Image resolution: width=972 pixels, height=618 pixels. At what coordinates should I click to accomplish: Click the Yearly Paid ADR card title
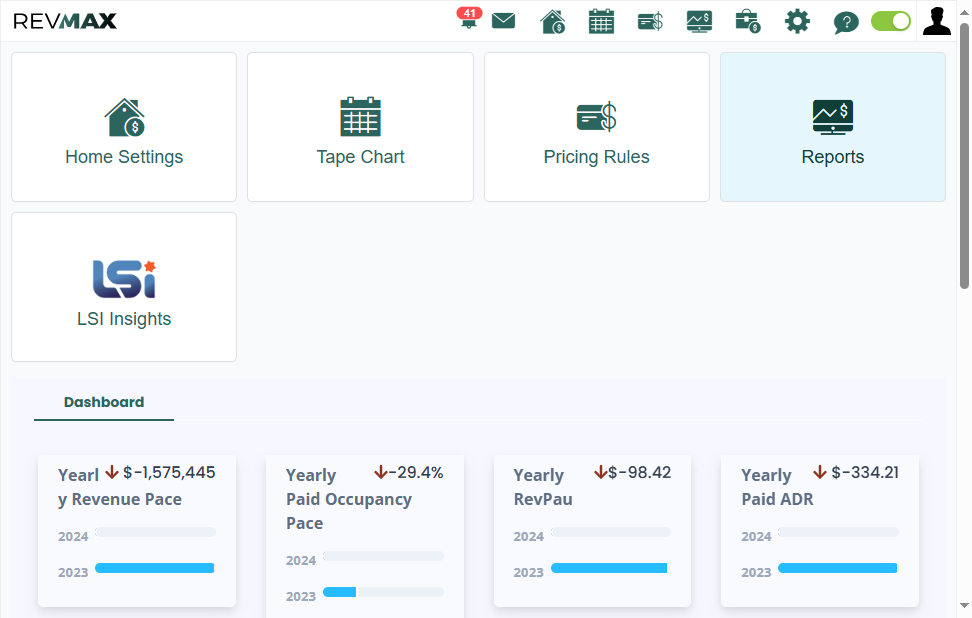click(x=777, y=487)
